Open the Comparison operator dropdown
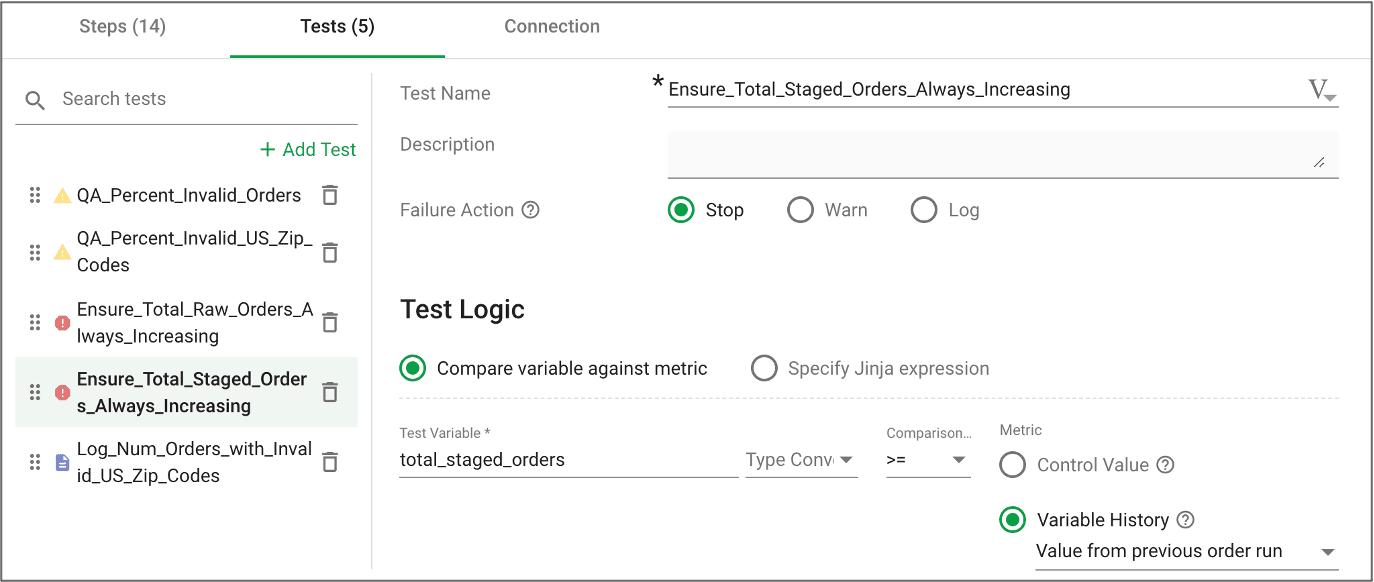 click(x=928, y=460)
